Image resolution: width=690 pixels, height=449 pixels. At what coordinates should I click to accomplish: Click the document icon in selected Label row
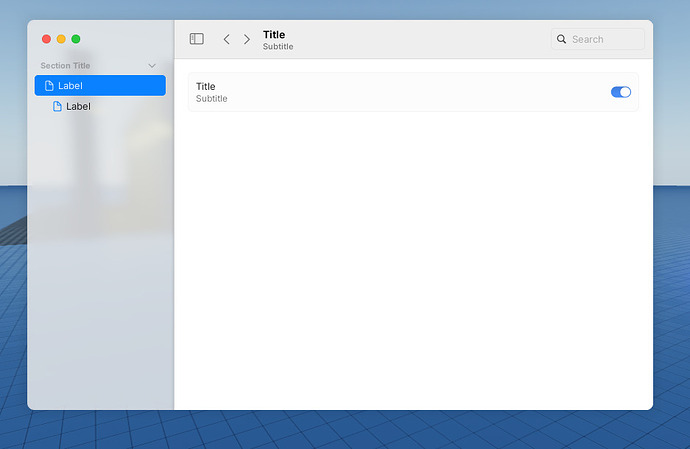coord(49,85)
